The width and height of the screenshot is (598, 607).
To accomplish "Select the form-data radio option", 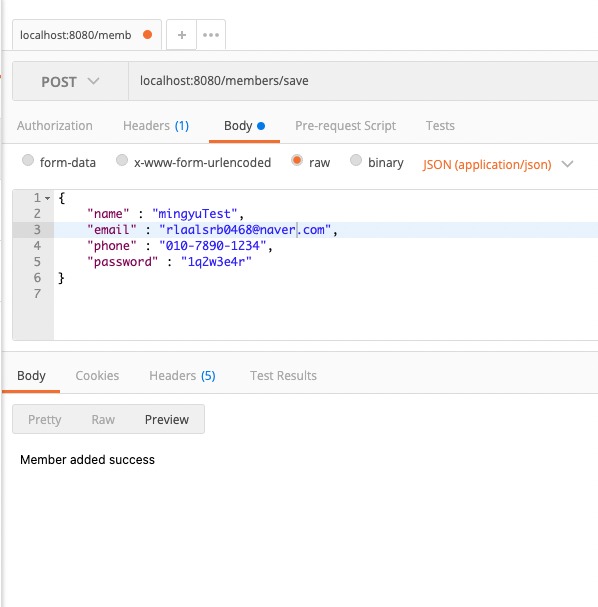I will click(x=28, y=160).
